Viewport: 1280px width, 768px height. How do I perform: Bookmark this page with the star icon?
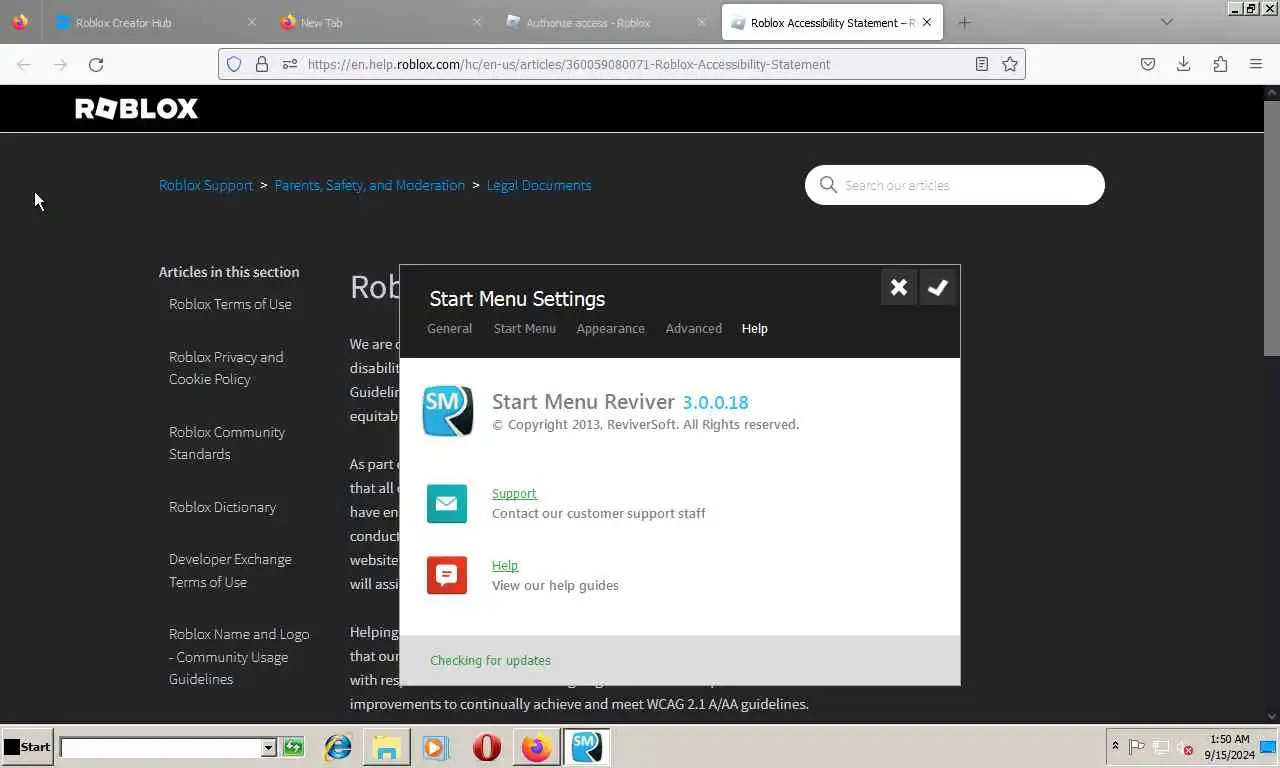pyautogui.click(x=1010, y=64)
